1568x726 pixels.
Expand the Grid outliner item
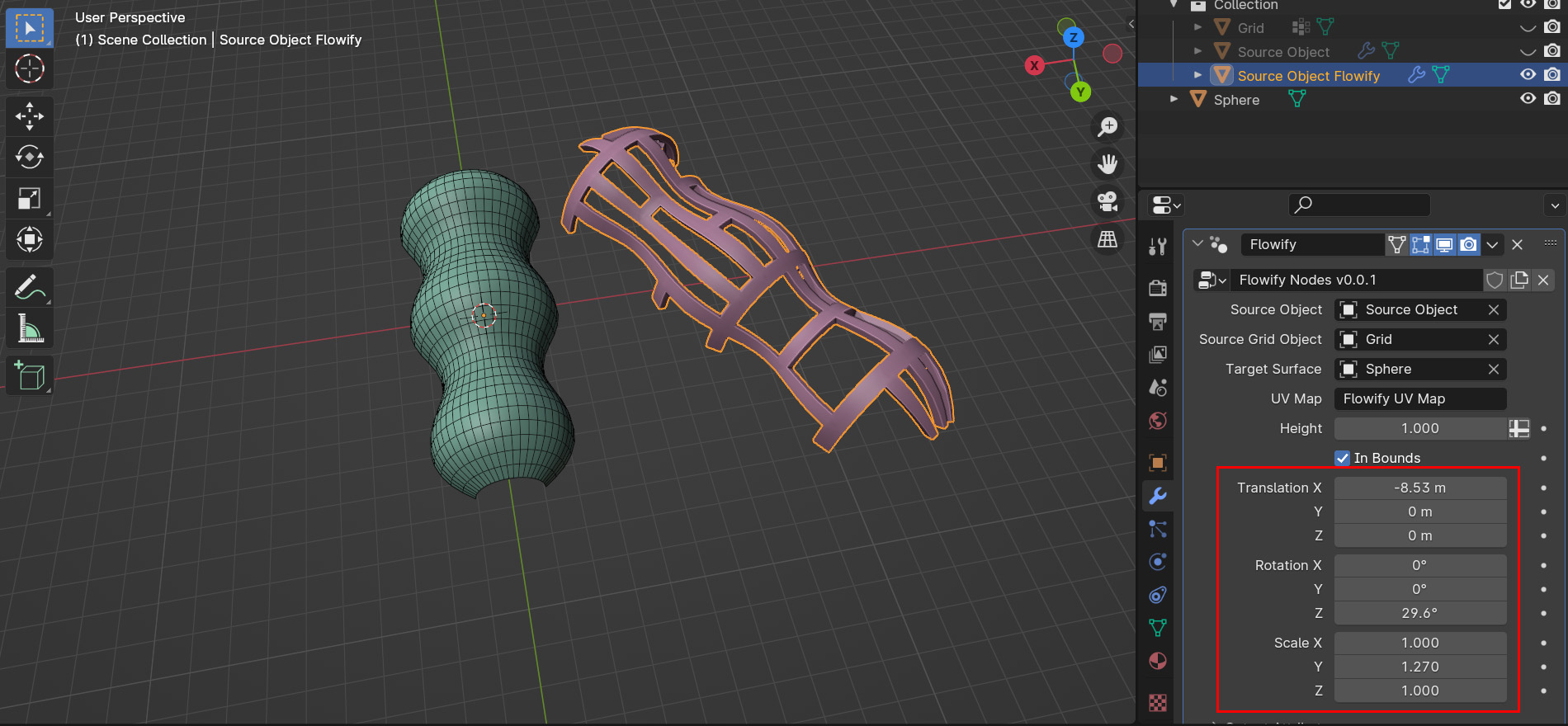[1197, 27]
